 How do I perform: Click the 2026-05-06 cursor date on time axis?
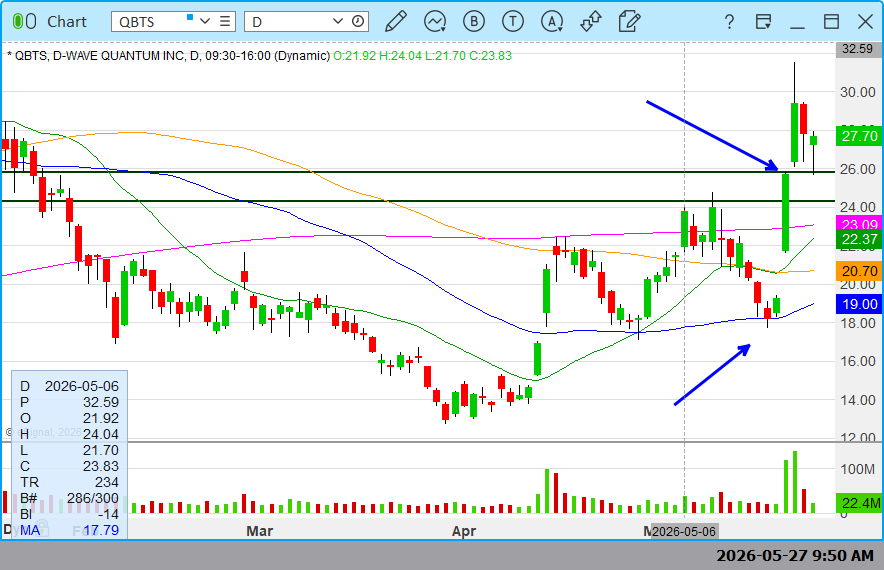(684, 531)
